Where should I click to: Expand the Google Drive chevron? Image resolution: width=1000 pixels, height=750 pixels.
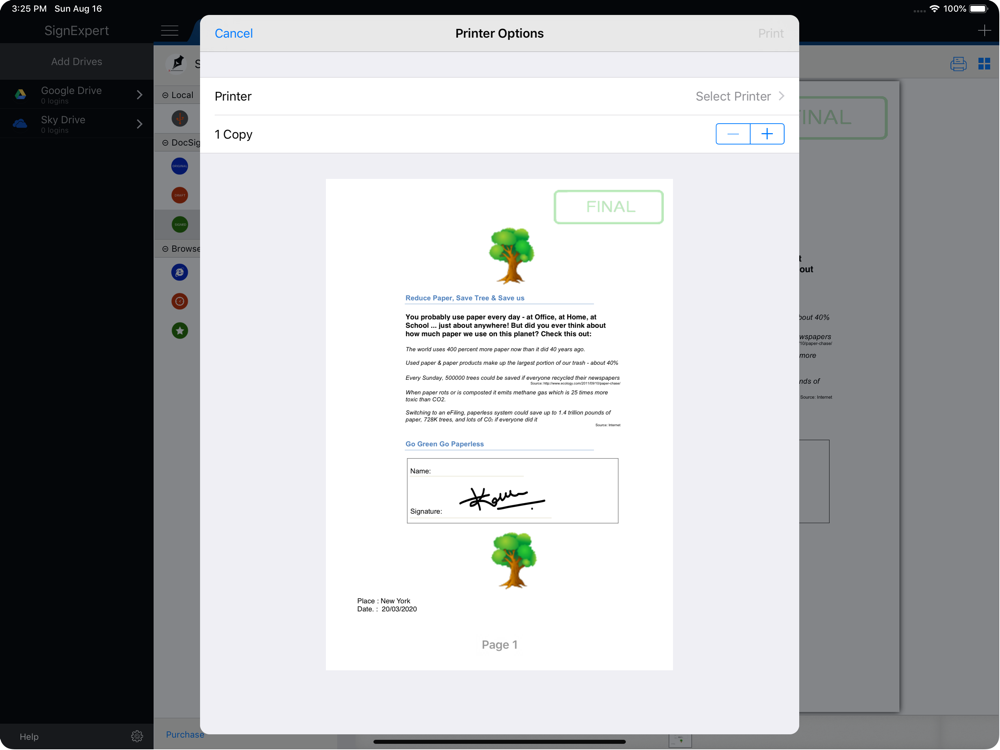[140, 94]
